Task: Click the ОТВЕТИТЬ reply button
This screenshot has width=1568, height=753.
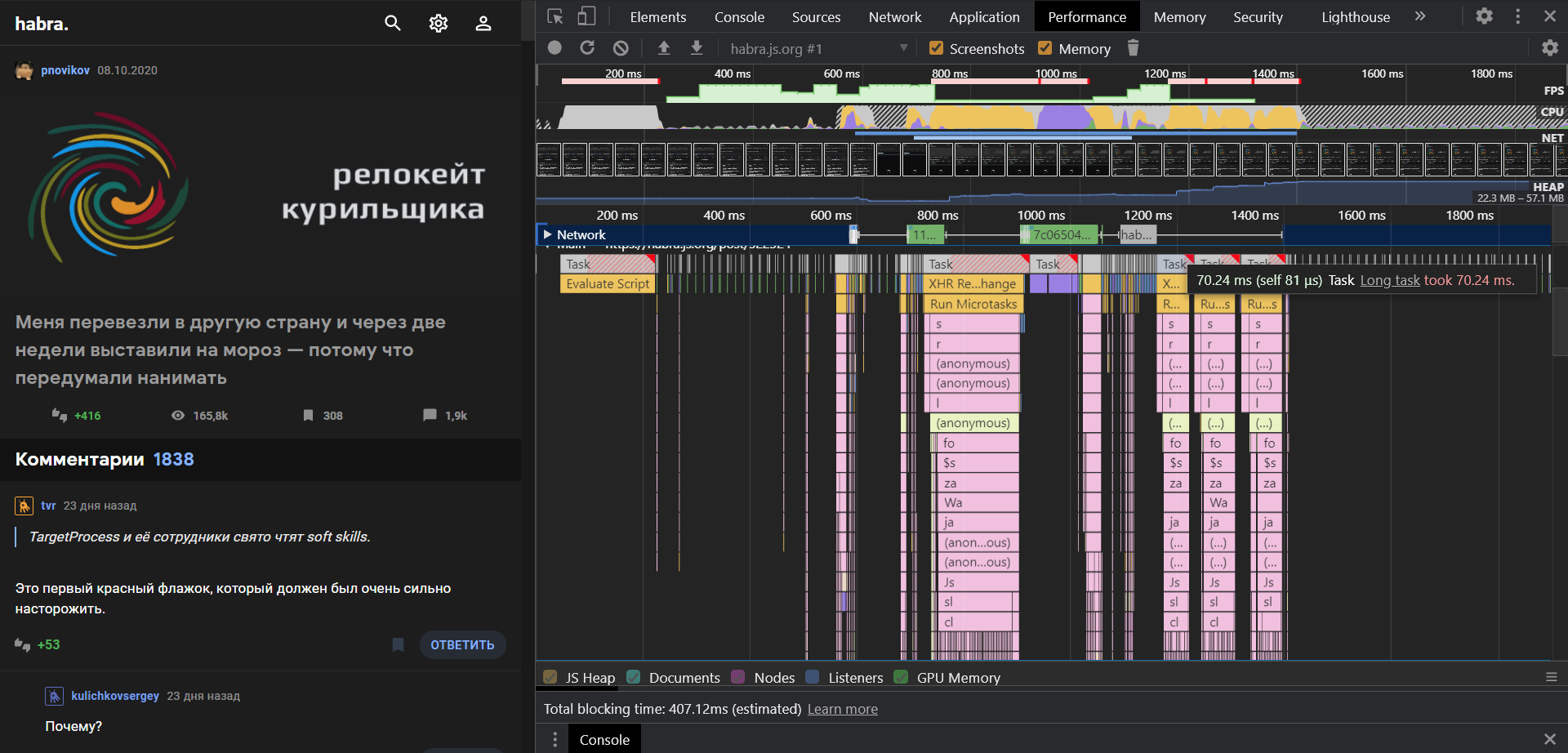Action: [463, 645]
